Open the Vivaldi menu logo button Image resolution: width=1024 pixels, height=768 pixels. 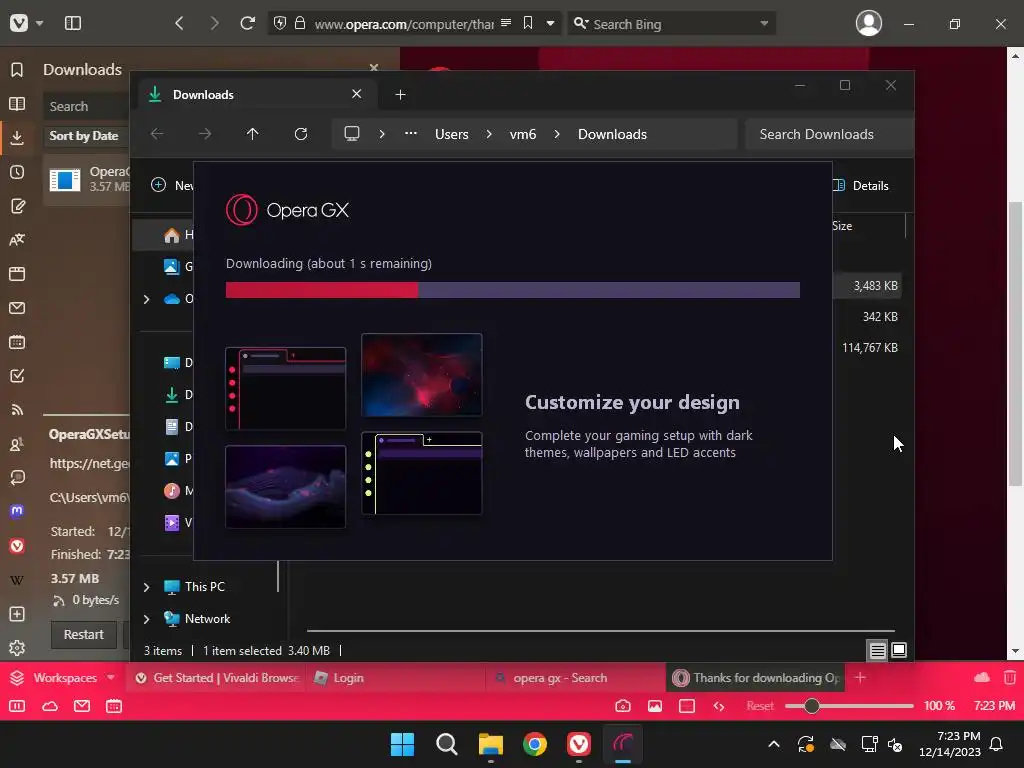19,24
